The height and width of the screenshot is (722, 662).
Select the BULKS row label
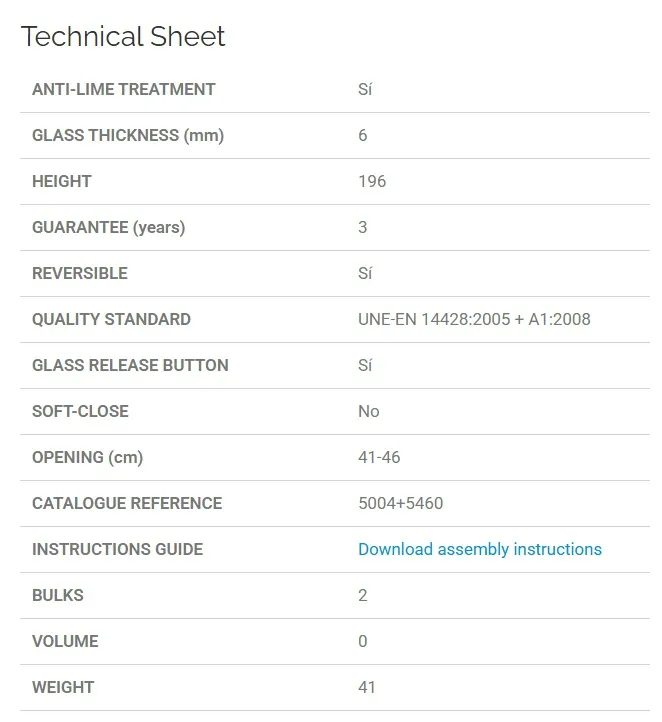click(x=58, y=595)
